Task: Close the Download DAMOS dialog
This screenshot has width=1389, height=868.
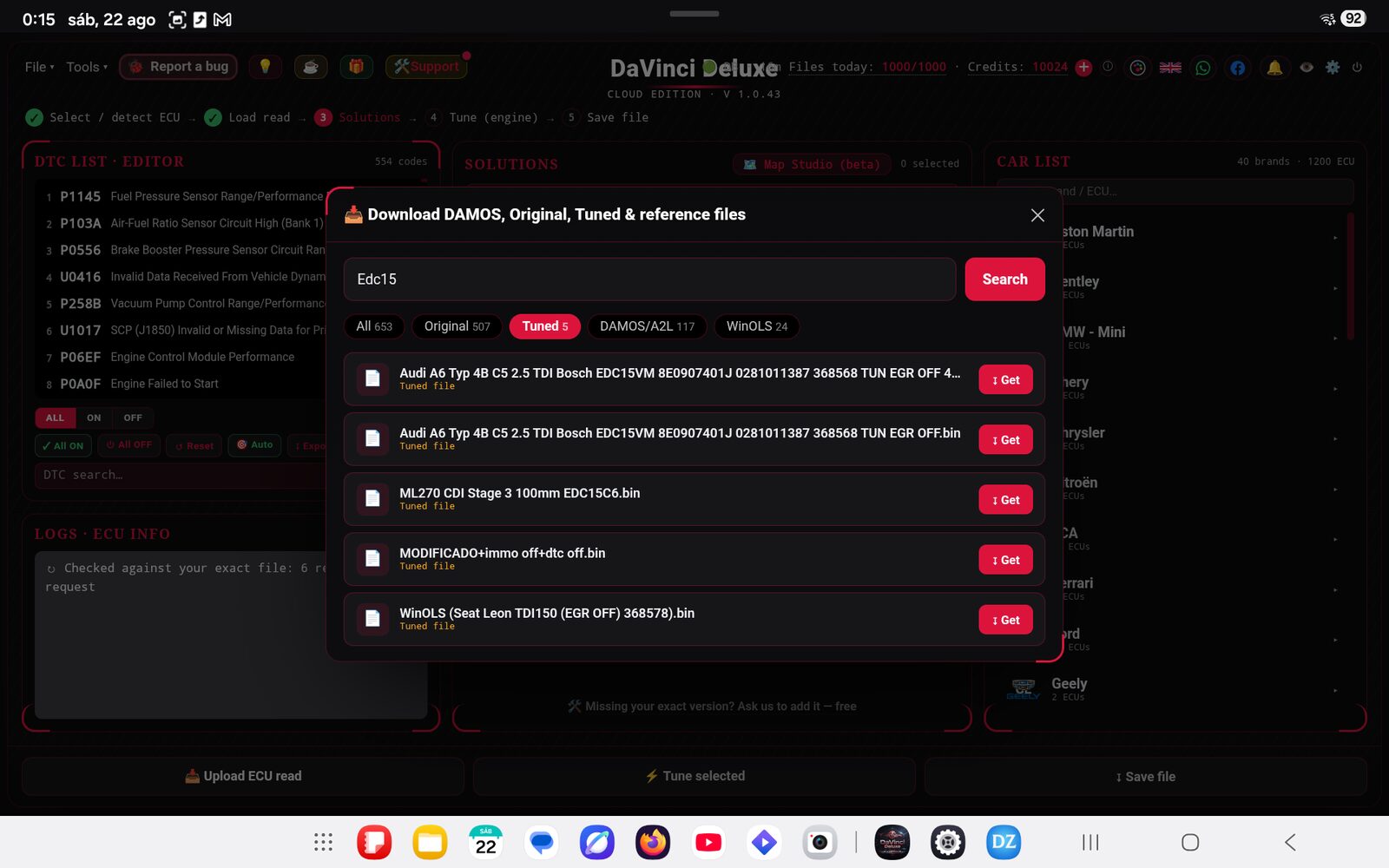Action: pyautogui.click(x=1037, y=215)
